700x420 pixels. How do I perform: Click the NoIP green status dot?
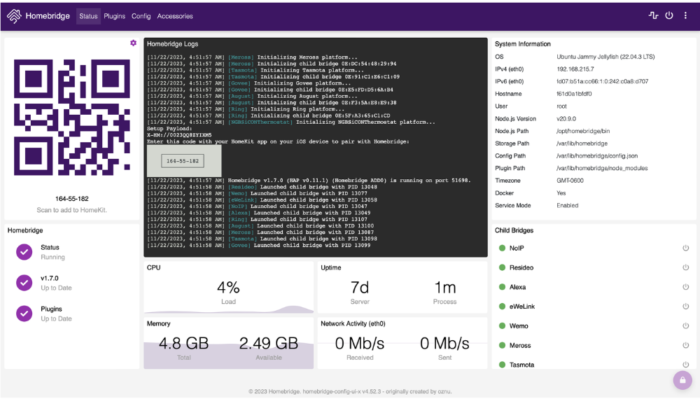(502, 248)
